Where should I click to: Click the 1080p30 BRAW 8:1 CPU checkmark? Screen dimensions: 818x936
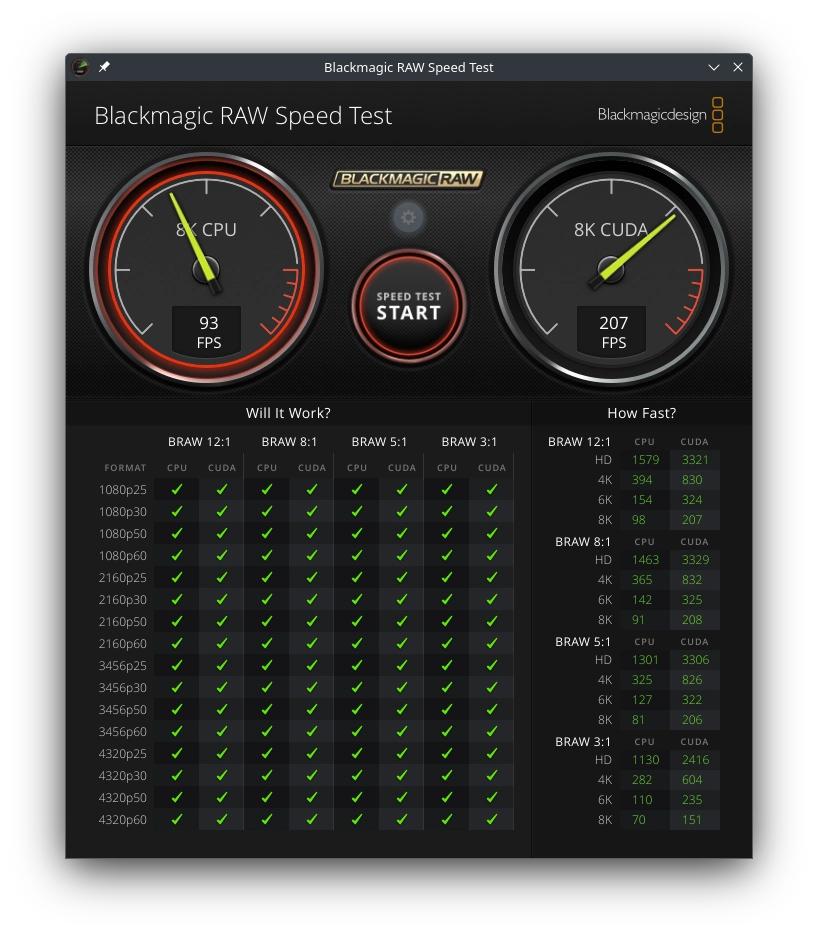coord(267,512)
